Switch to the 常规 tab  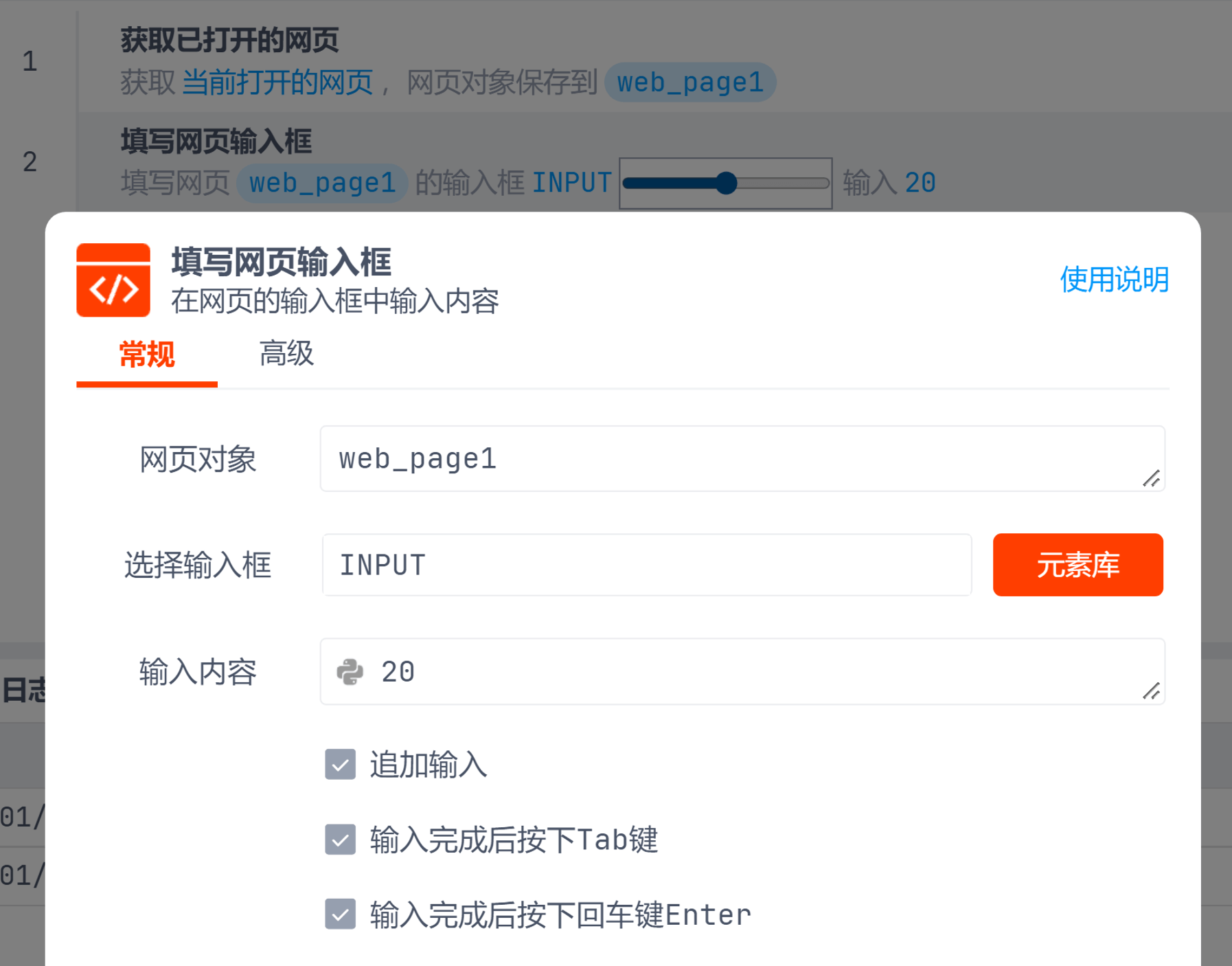pyautogui.click(x=147, y=355)
